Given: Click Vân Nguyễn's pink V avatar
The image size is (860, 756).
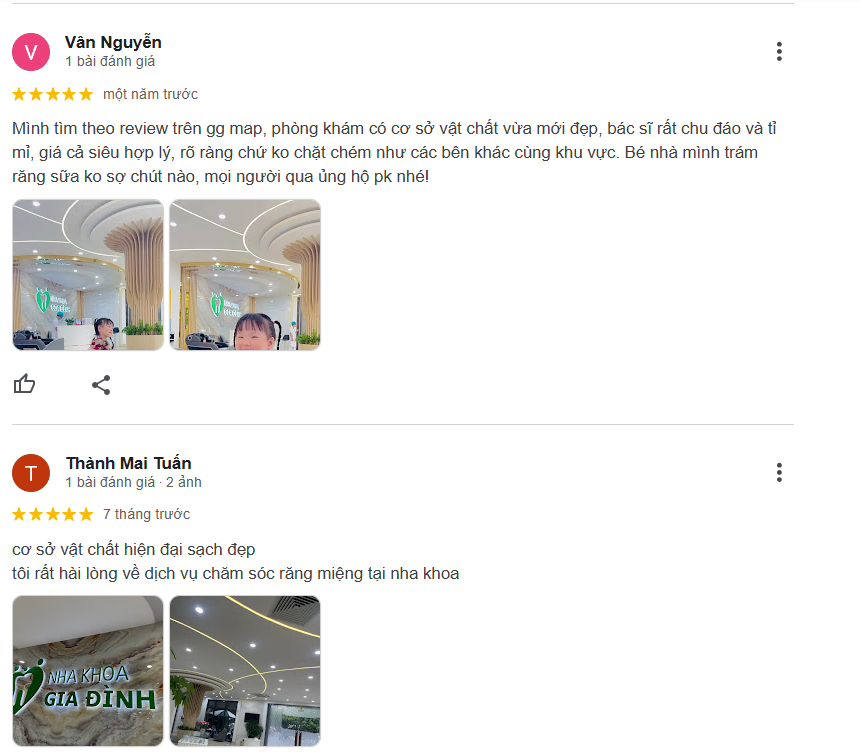Looking at the screenshot, I should (x=31, y=52).
